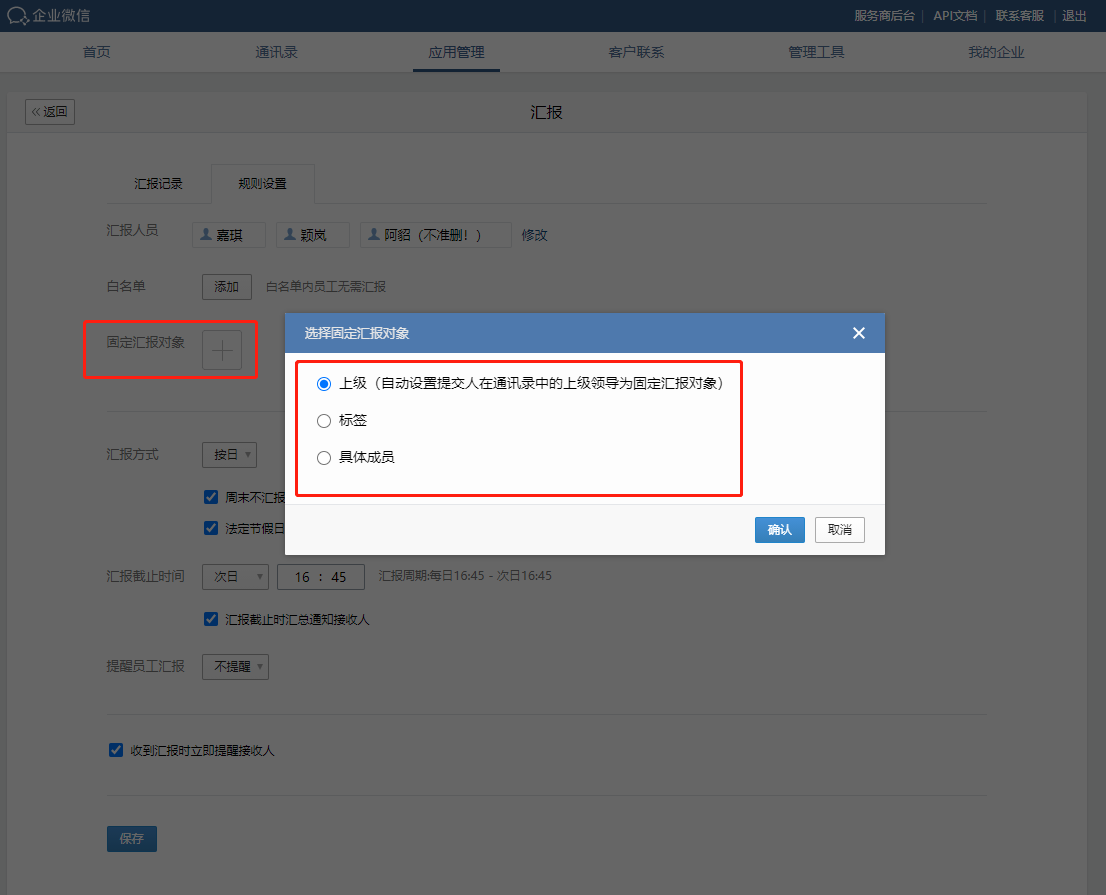Open the 按日 汇报方式 dropdown
Viewport: 1106px width, 895px height.
(229, 455)
